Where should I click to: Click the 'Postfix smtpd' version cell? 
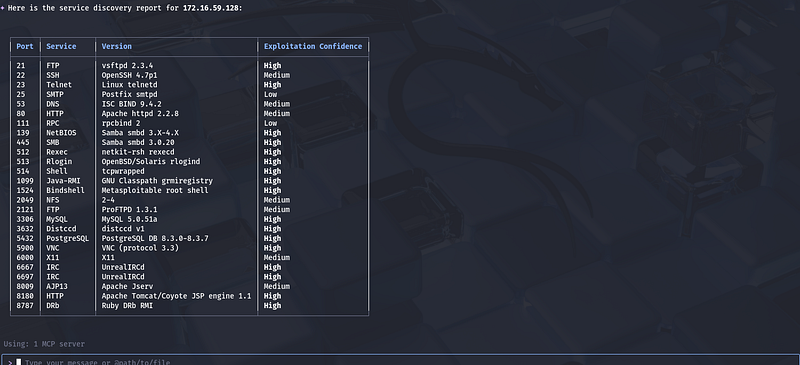coord(130,94)
